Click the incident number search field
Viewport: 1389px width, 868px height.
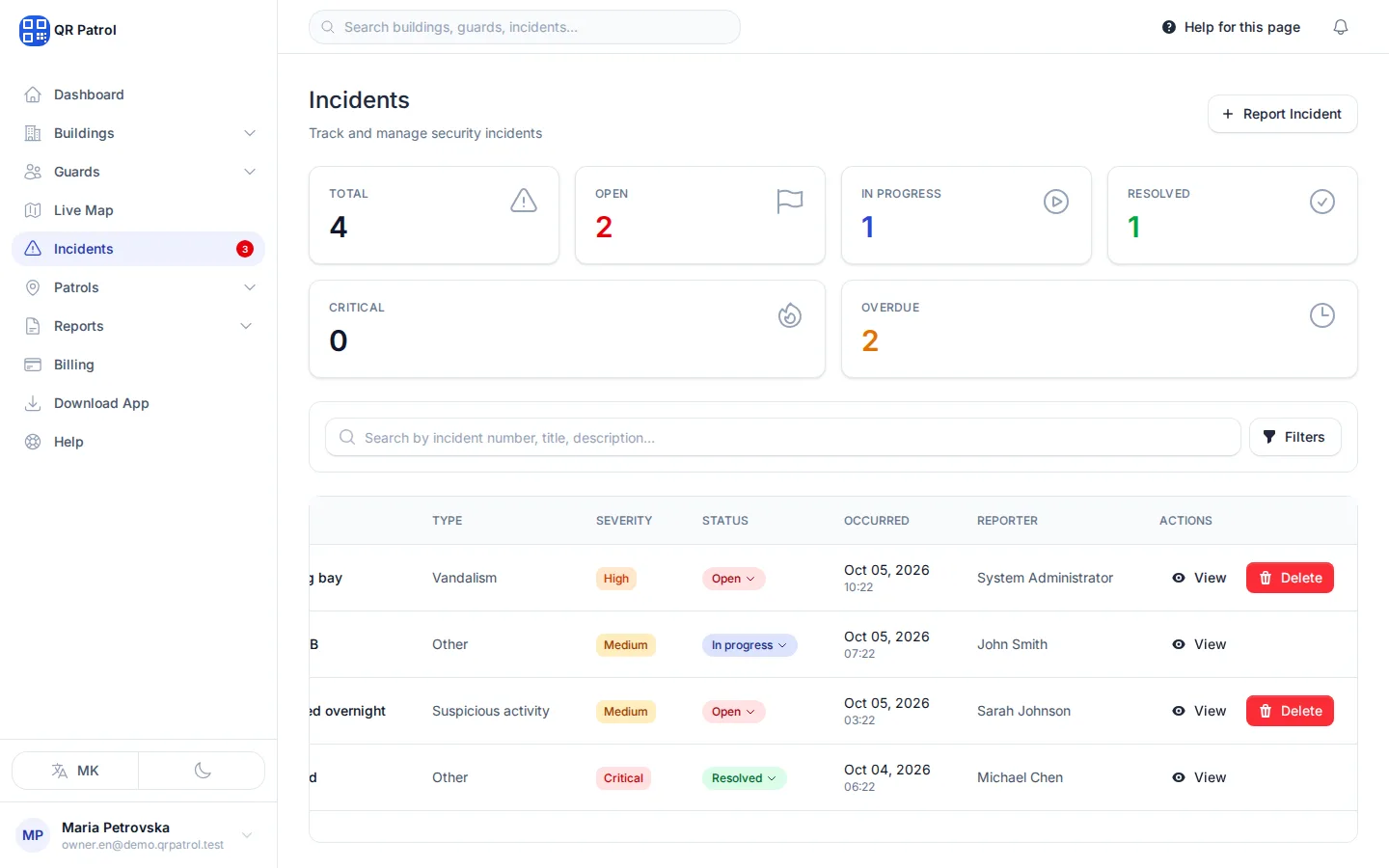click(783, 437)
